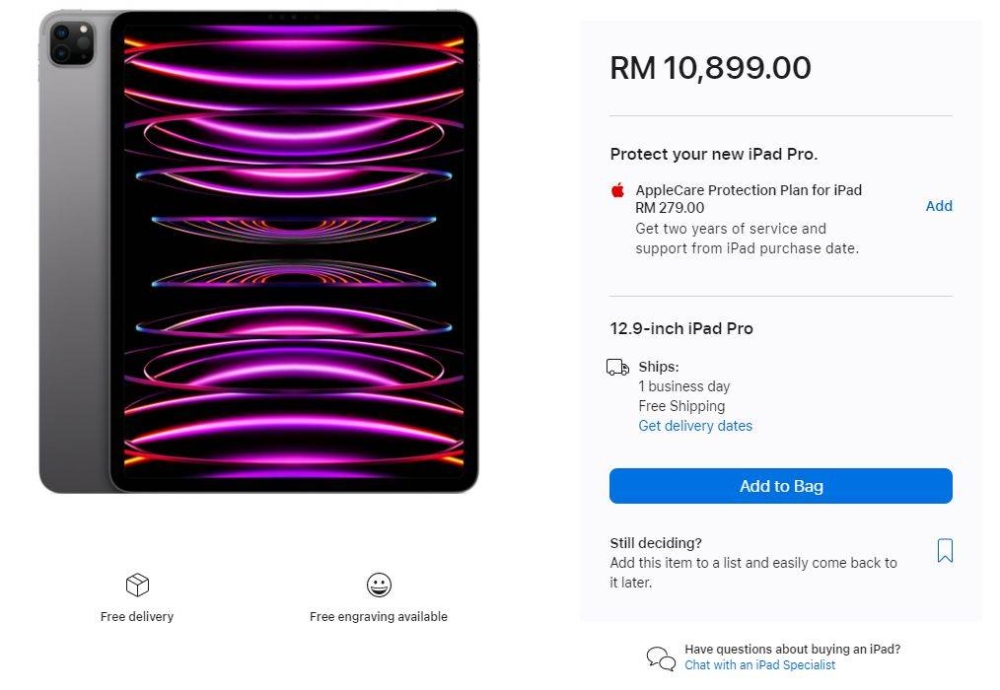
Task: Click the iPad Pro product image
Action: 259,252
